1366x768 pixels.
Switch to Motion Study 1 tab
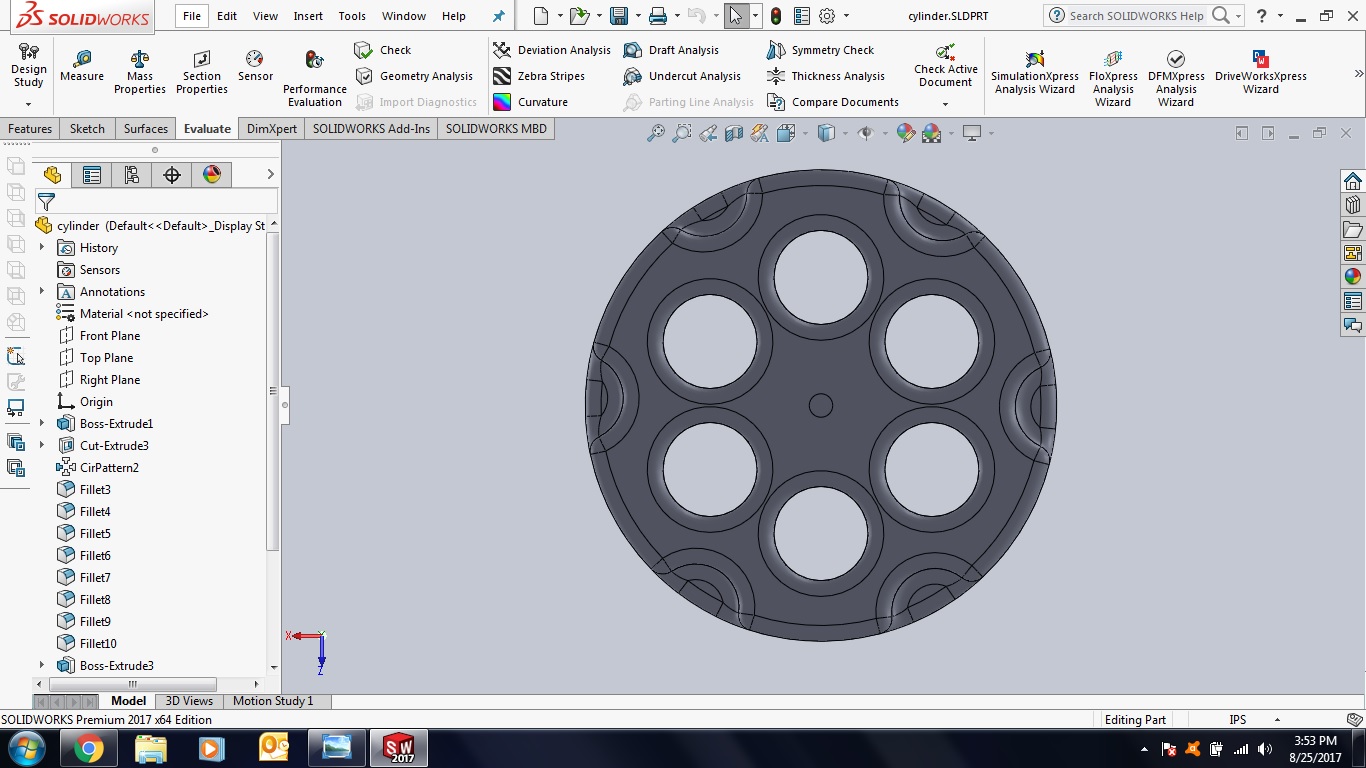click(273, 701)
